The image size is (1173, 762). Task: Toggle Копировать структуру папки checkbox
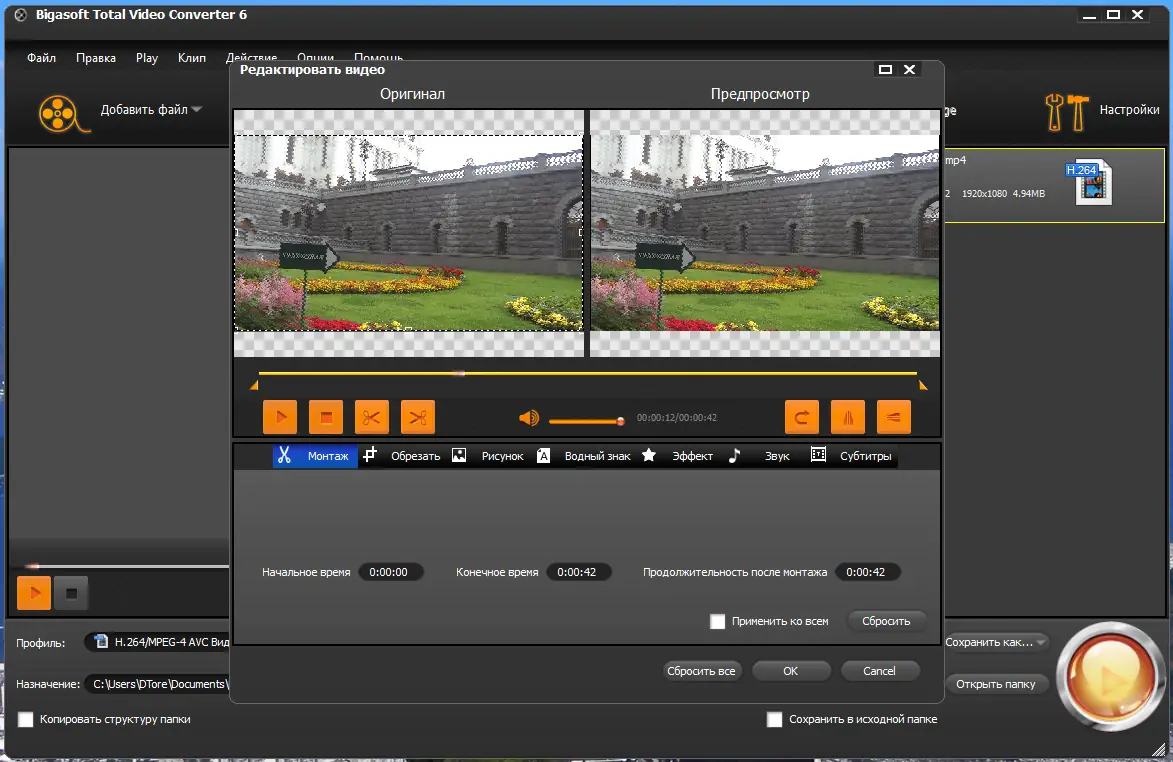click(x=25, y=719)
